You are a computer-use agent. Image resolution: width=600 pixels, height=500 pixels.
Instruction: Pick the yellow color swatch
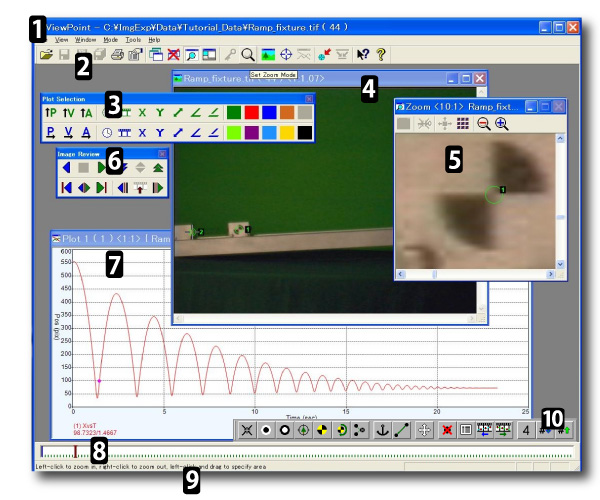(287, 133)
